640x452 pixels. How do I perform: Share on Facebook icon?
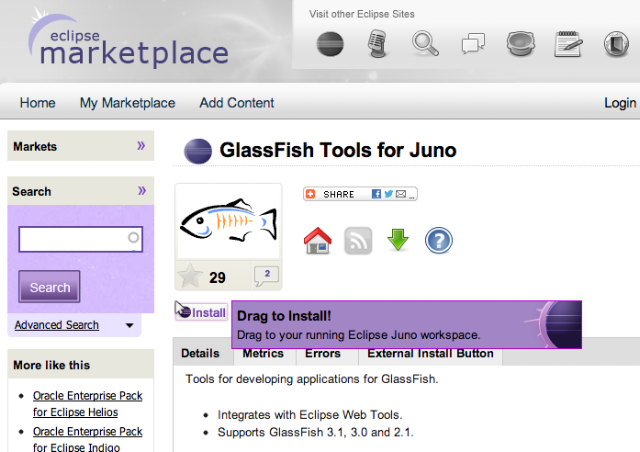pos(376,194)
